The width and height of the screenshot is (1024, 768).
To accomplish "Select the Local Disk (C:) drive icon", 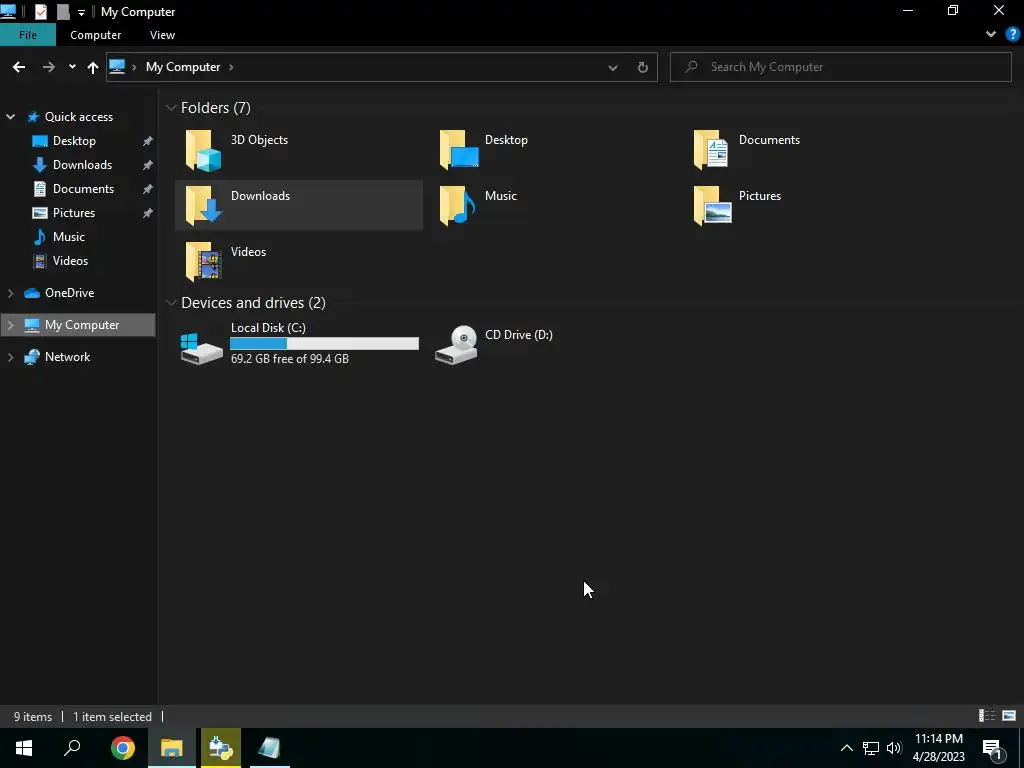I will (201, 348).
